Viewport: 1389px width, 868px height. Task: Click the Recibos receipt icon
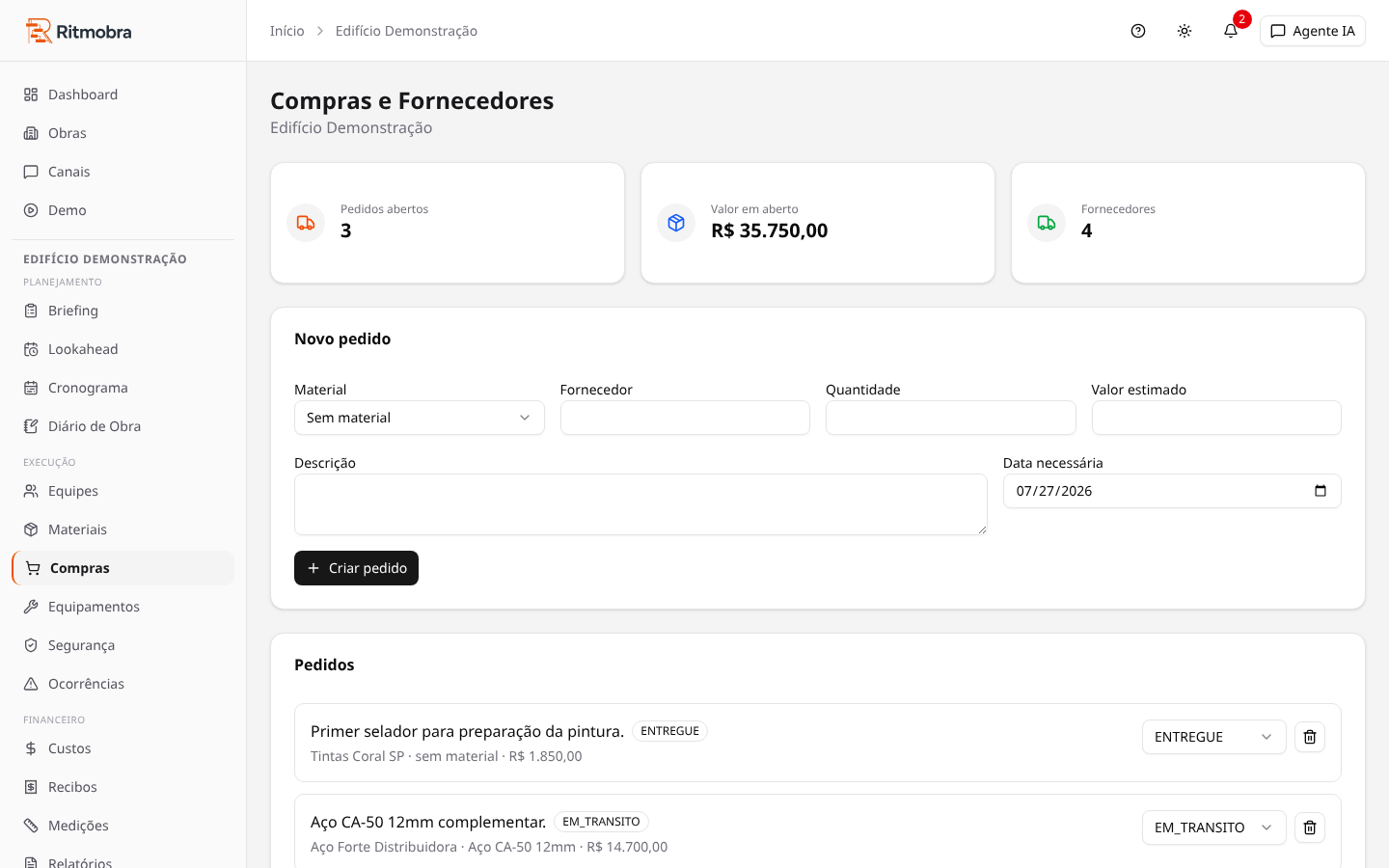(x=31, y=787)
